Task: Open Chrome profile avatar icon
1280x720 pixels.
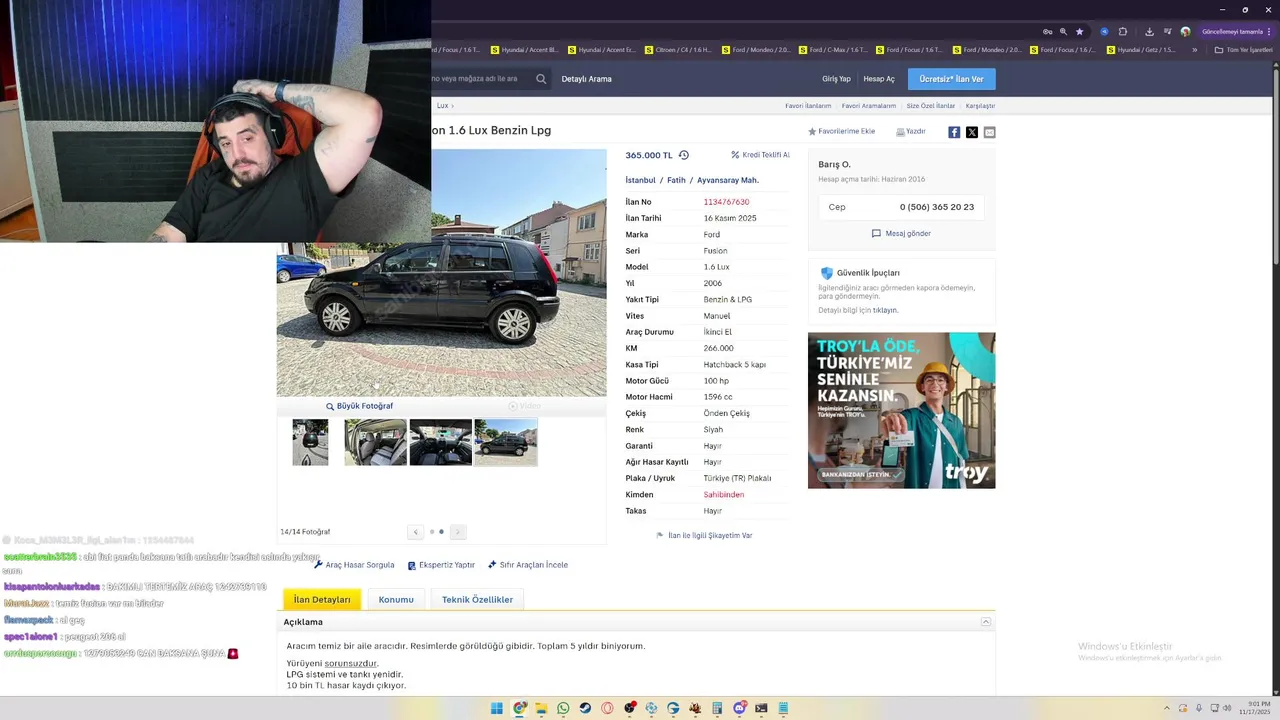Action: 1185,31
